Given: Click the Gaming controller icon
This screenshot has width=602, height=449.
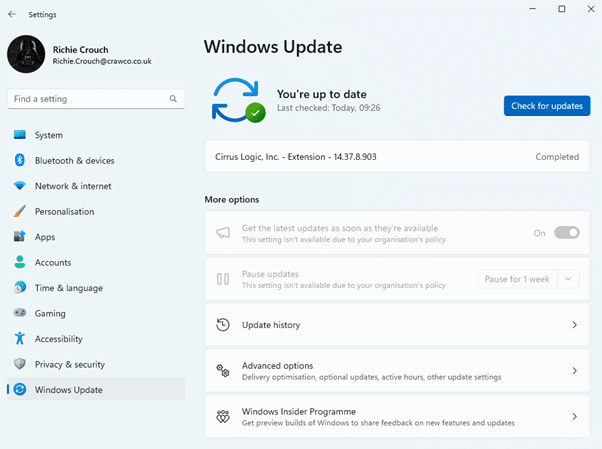Looking at the screenshot, I should pos(20,313).
